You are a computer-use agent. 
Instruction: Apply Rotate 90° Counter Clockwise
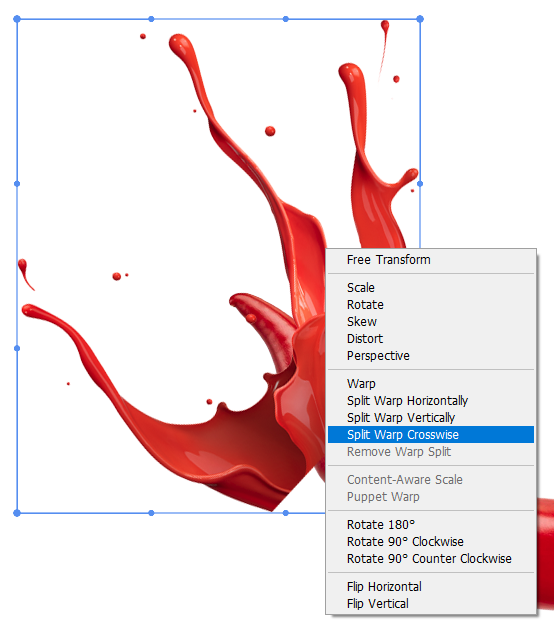[x=431, y=559]
